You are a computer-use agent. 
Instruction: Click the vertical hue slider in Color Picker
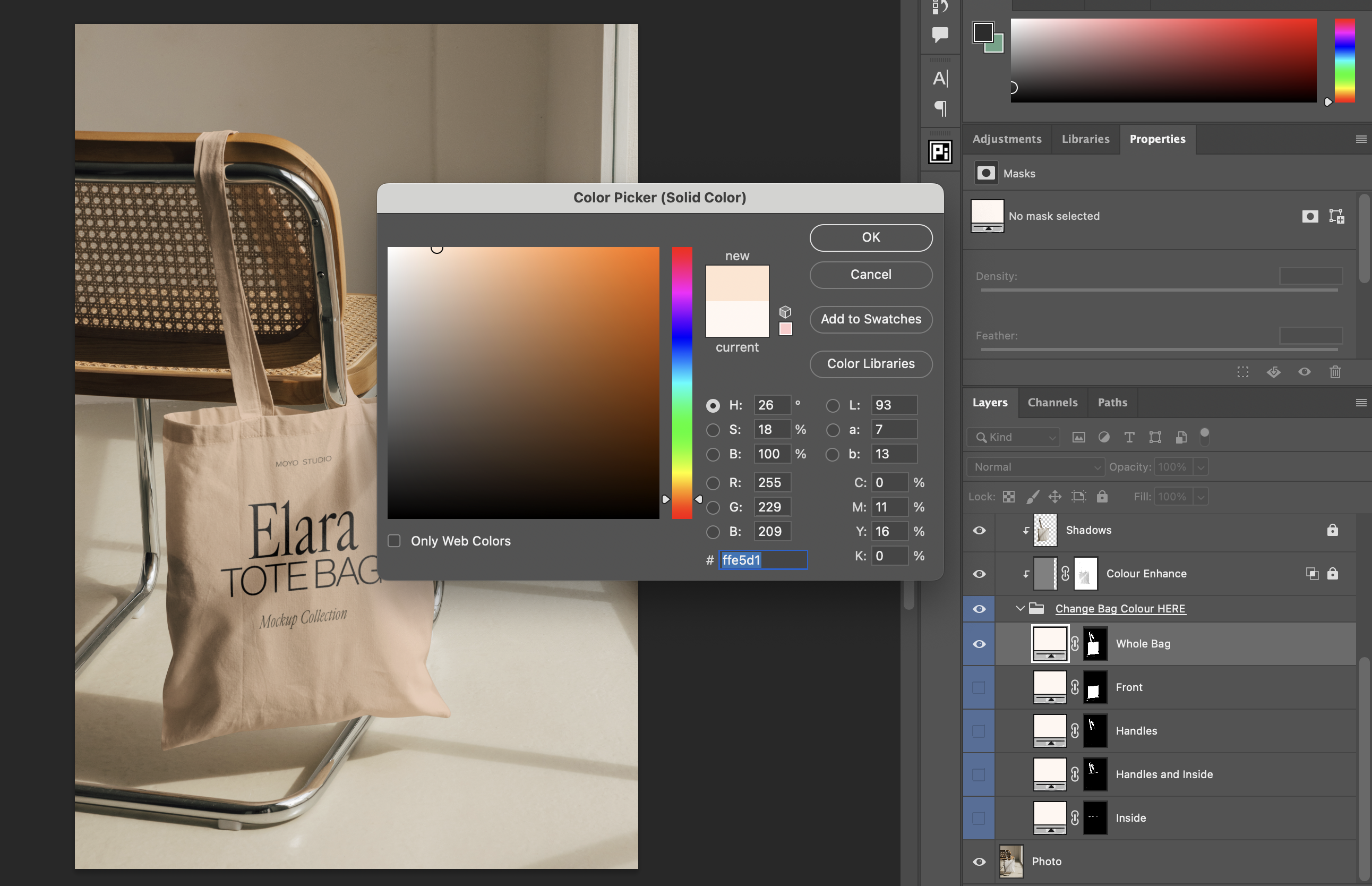(682, 382)
